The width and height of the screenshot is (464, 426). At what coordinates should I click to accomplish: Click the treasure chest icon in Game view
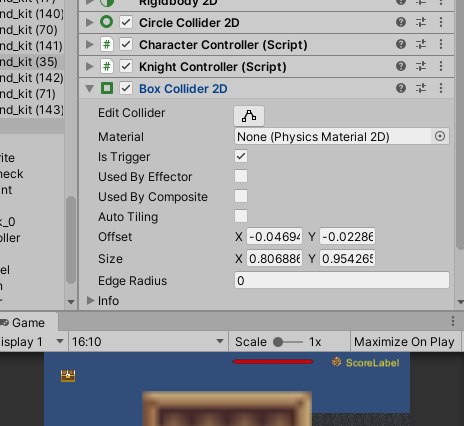(x=68, y=376)
